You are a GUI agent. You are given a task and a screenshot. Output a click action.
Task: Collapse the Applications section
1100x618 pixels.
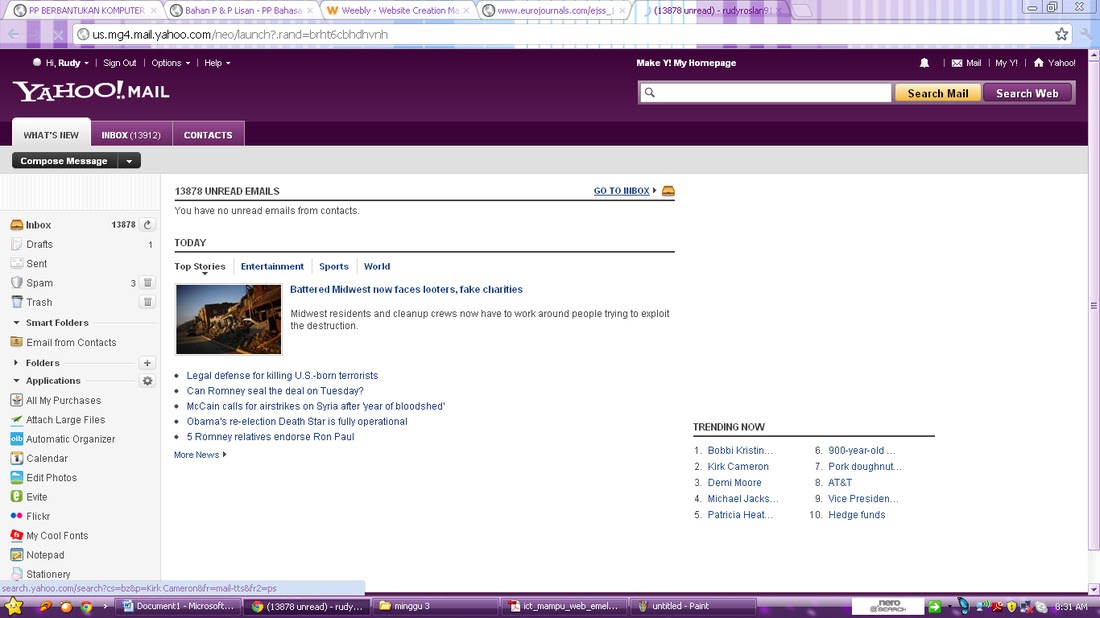click(16, 381)
